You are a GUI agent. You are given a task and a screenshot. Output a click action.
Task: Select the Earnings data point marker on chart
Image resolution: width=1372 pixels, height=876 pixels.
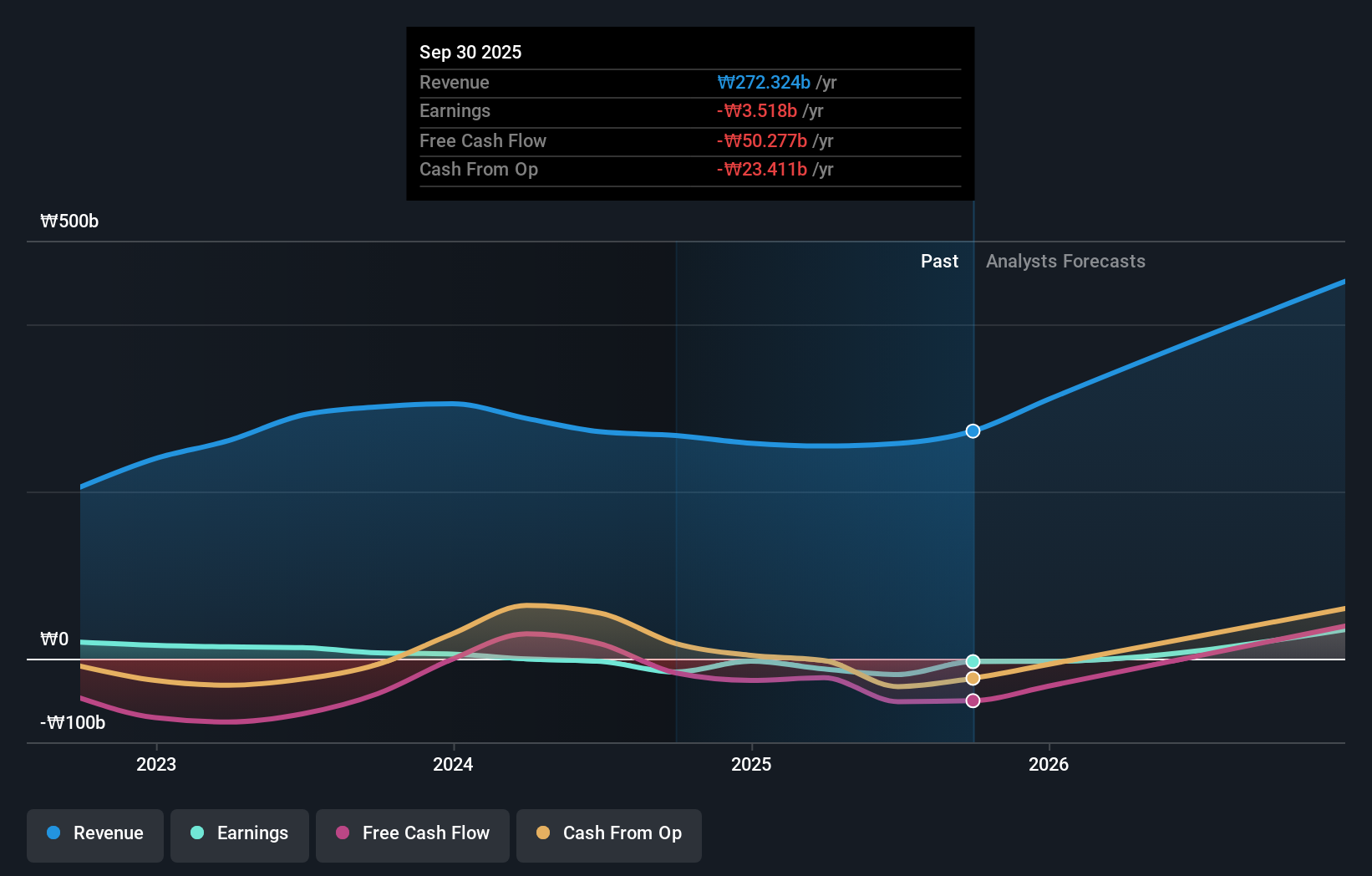972,660
